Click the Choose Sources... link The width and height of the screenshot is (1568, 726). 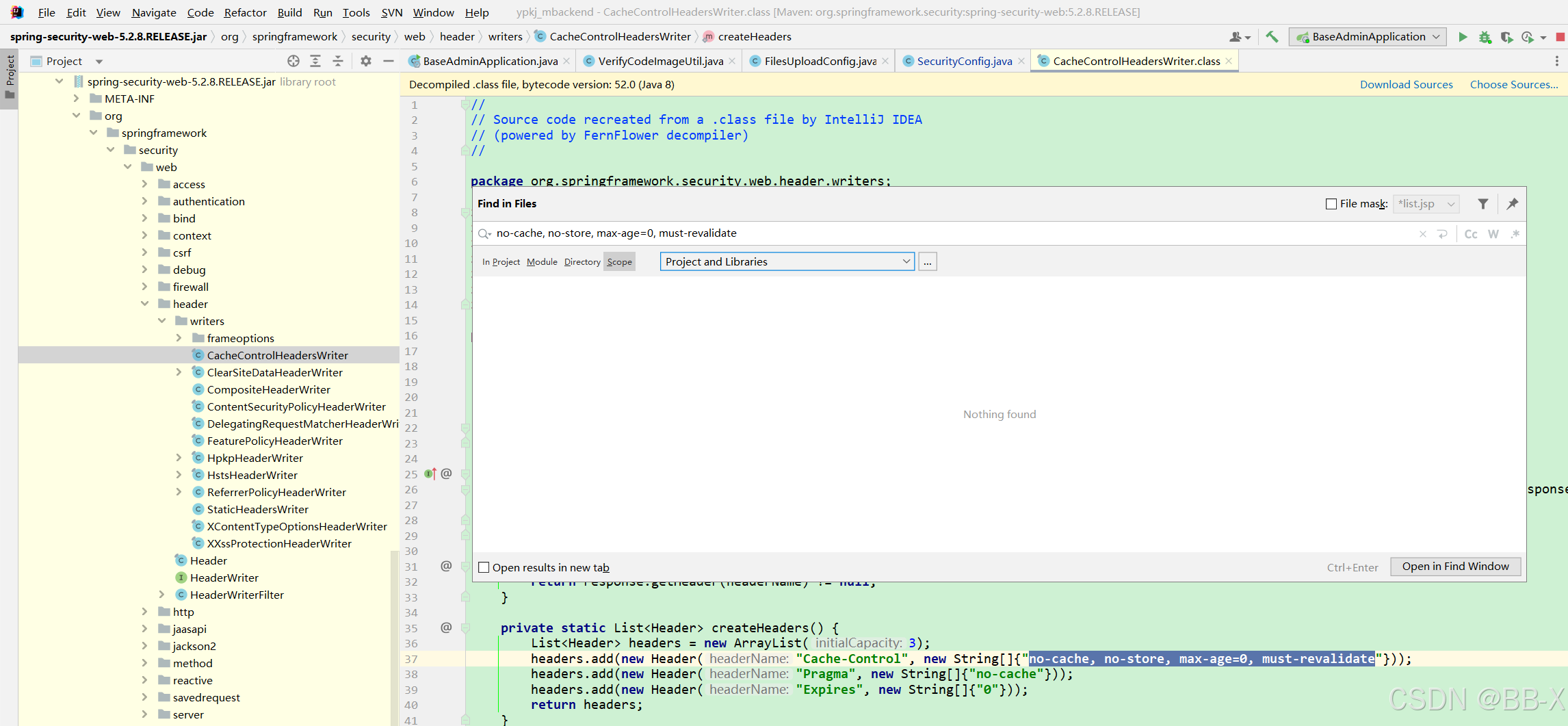[x=1513, y=84]
